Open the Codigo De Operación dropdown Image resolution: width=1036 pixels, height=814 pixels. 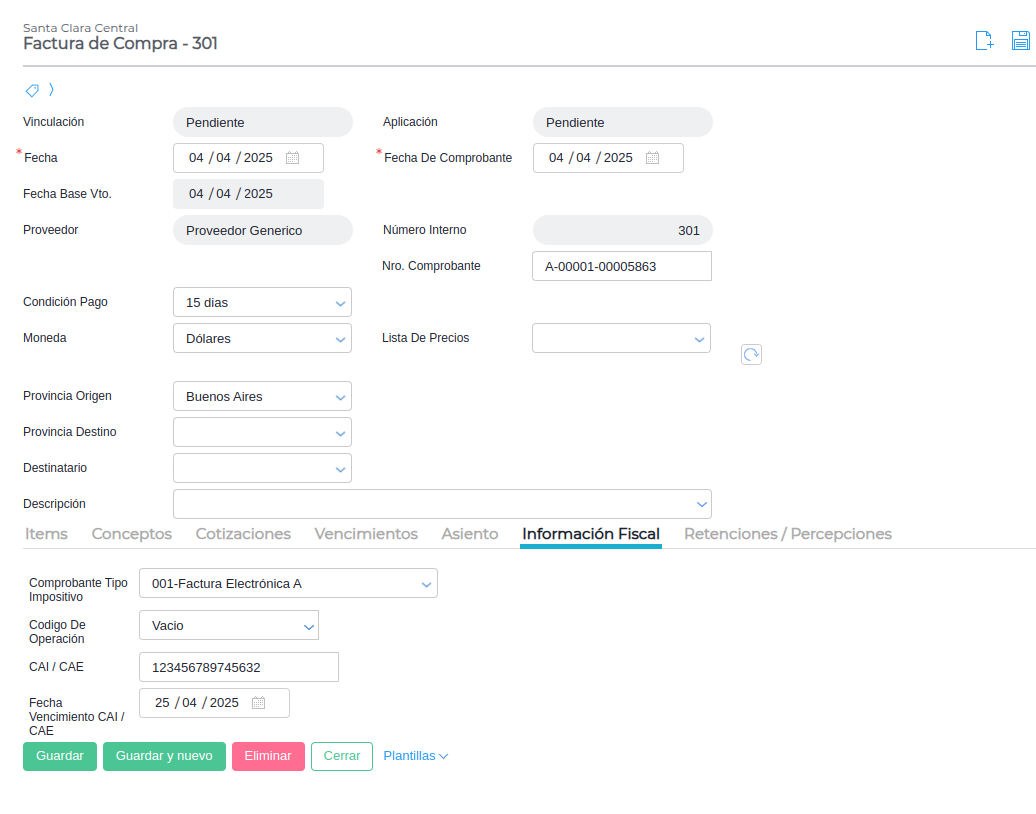pos(228,626)
